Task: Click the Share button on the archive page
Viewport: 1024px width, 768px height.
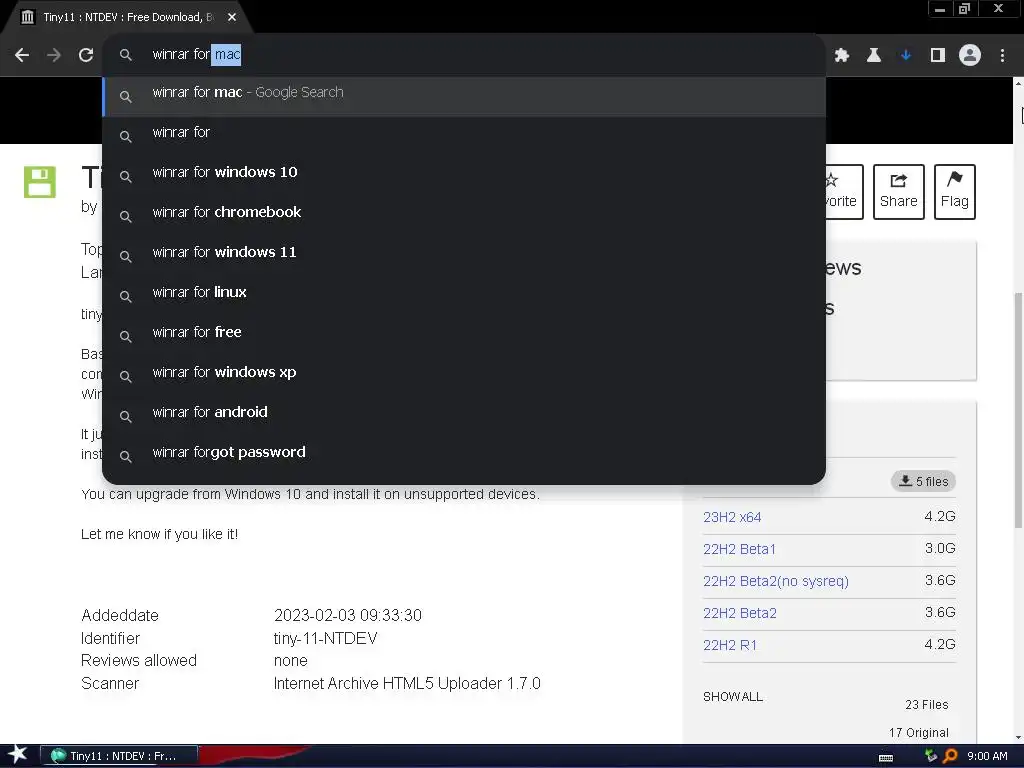Action: tap(899, 191)
